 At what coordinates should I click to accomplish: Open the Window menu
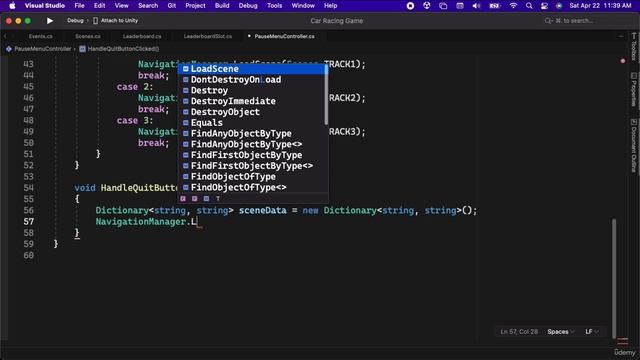pyautogui.click(x=303, y=6)
